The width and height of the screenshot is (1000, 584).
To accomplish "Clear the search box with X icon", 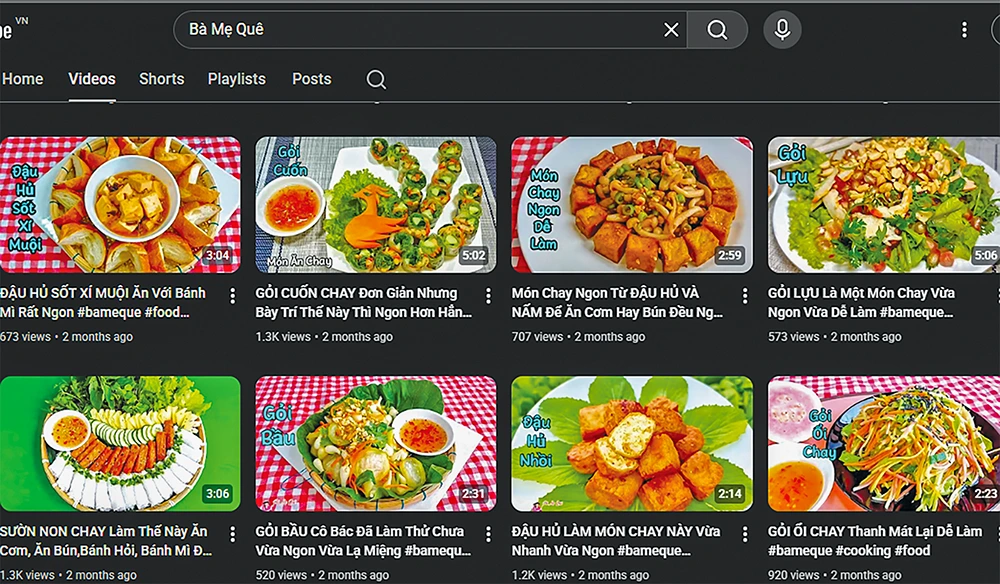I will click(671, 30).
